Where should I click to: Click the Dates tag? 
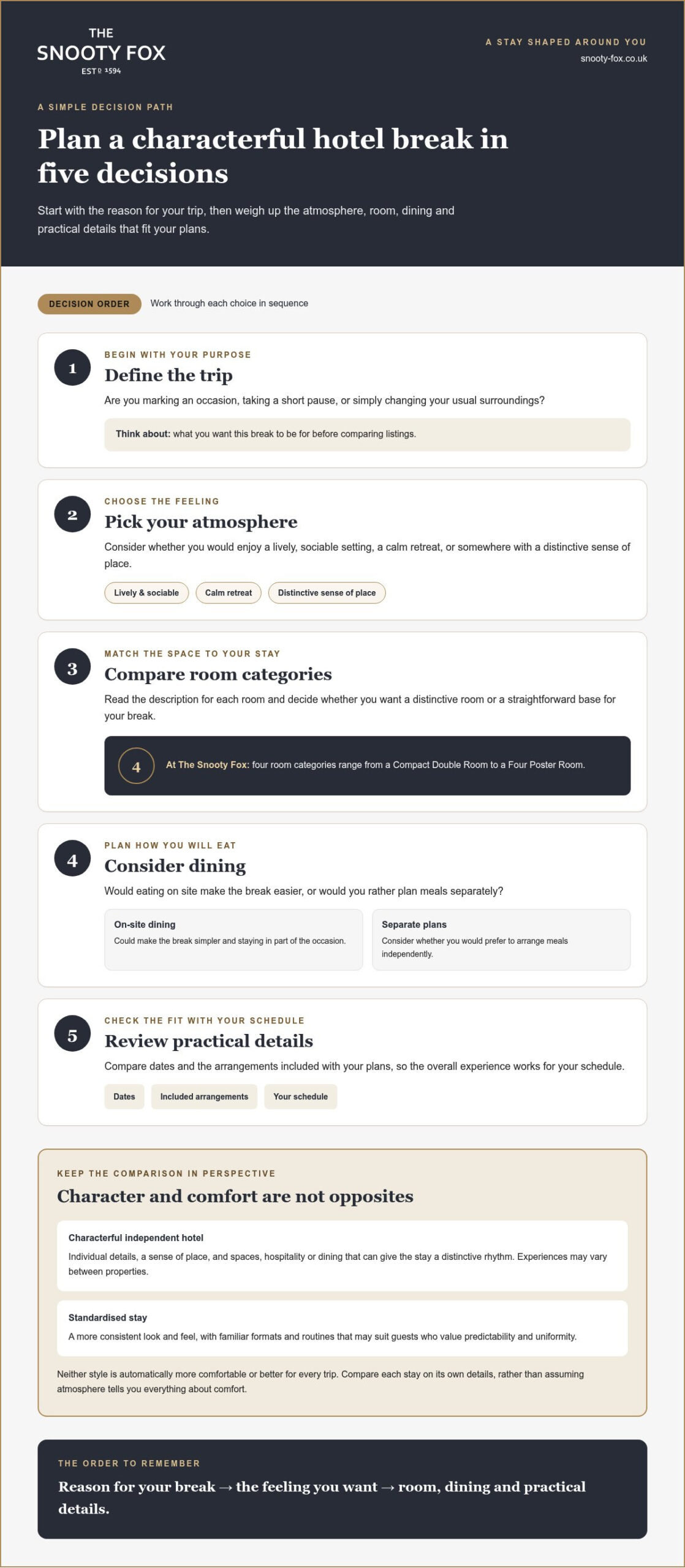click(124, 1096)
